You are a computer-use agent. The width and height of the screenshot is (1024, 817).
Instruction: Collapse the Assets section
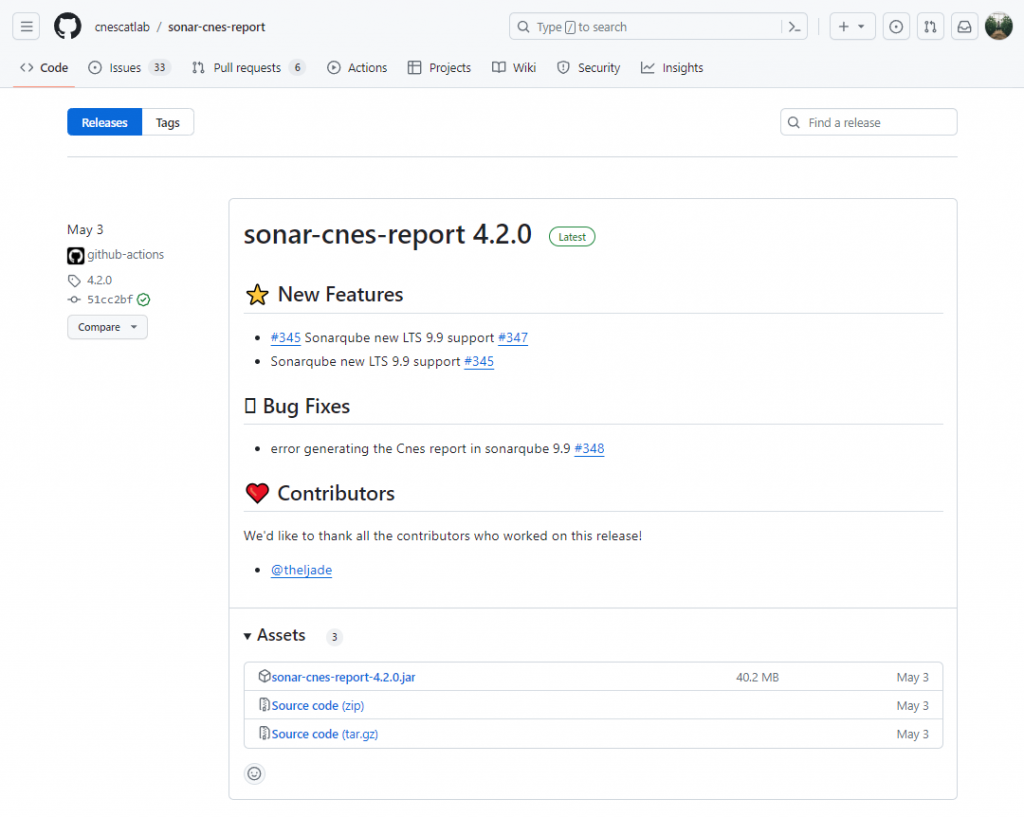tap(274, 635)
